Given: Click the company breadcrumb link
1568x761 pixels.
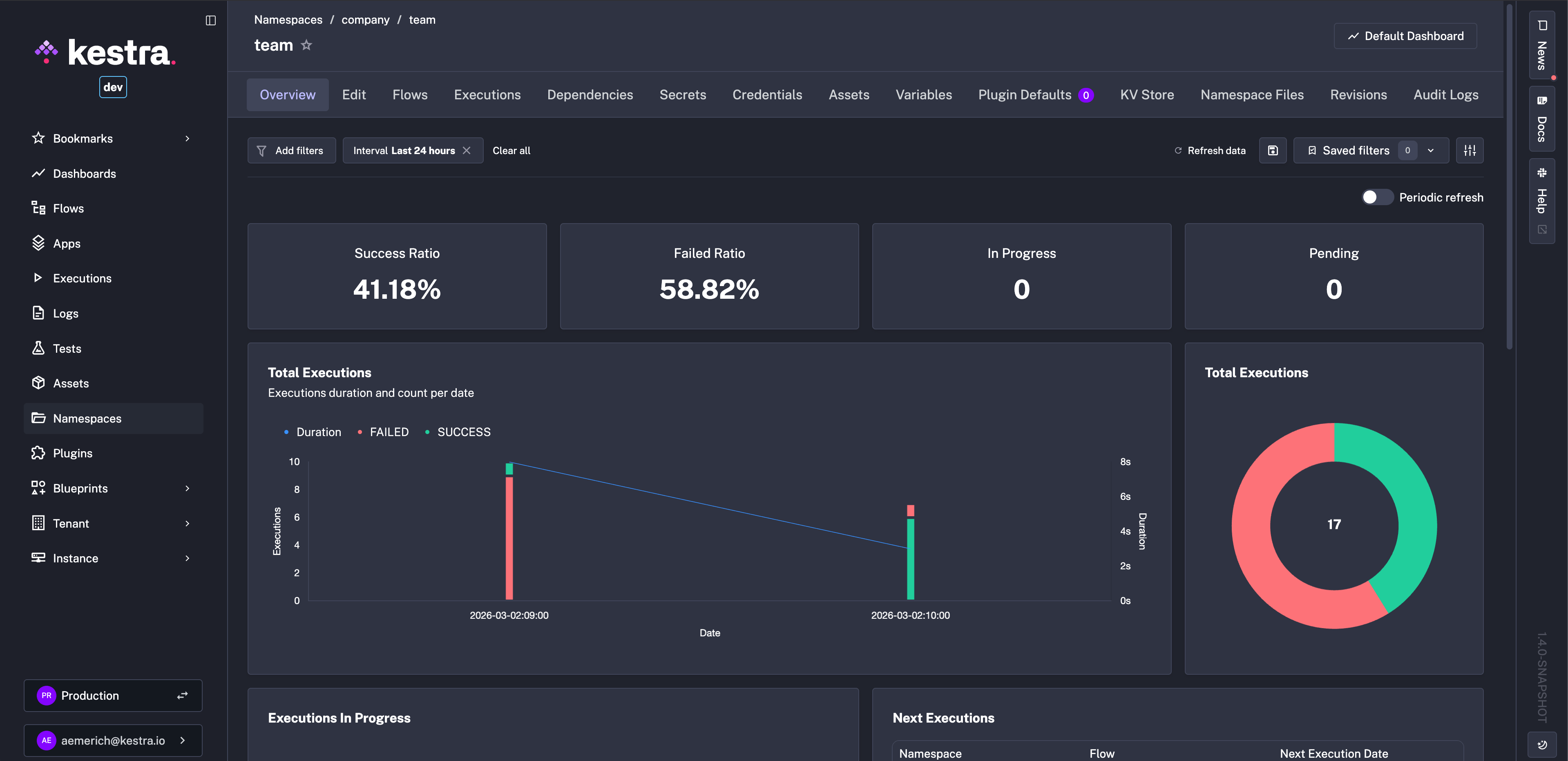Looking at the screenshot, I should pyautogui.click(x=365, y=20).
